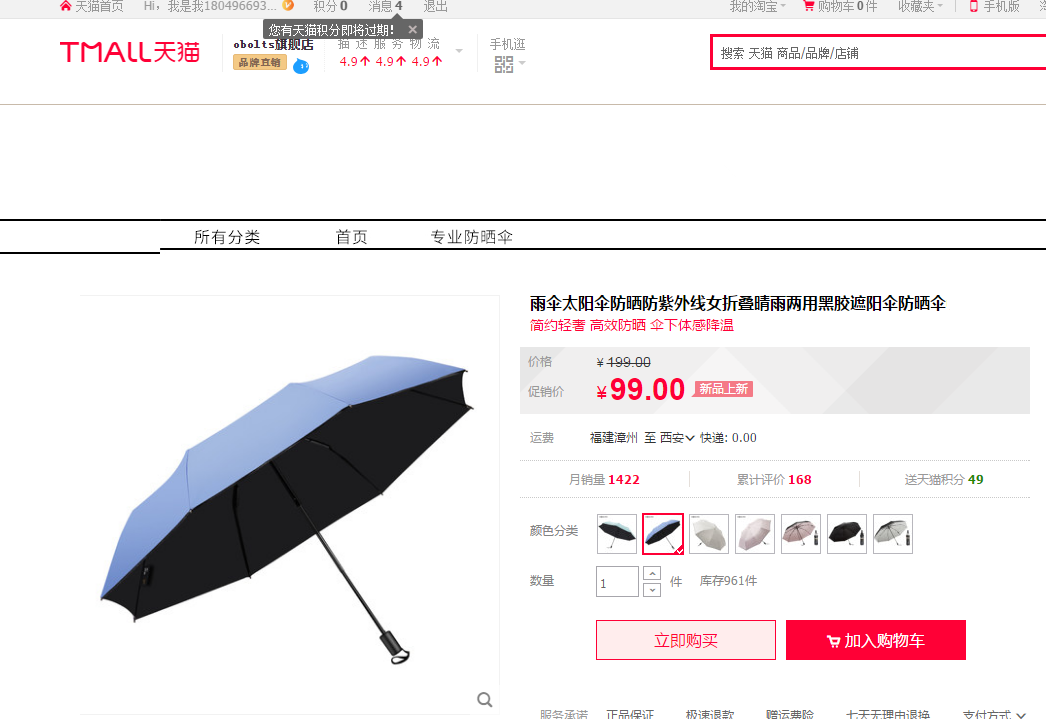Image resolution: width=1046 pixels, height=719 pixels.
Task: Select the solid black umbrella color option
Action: click(x=847, y=534)
